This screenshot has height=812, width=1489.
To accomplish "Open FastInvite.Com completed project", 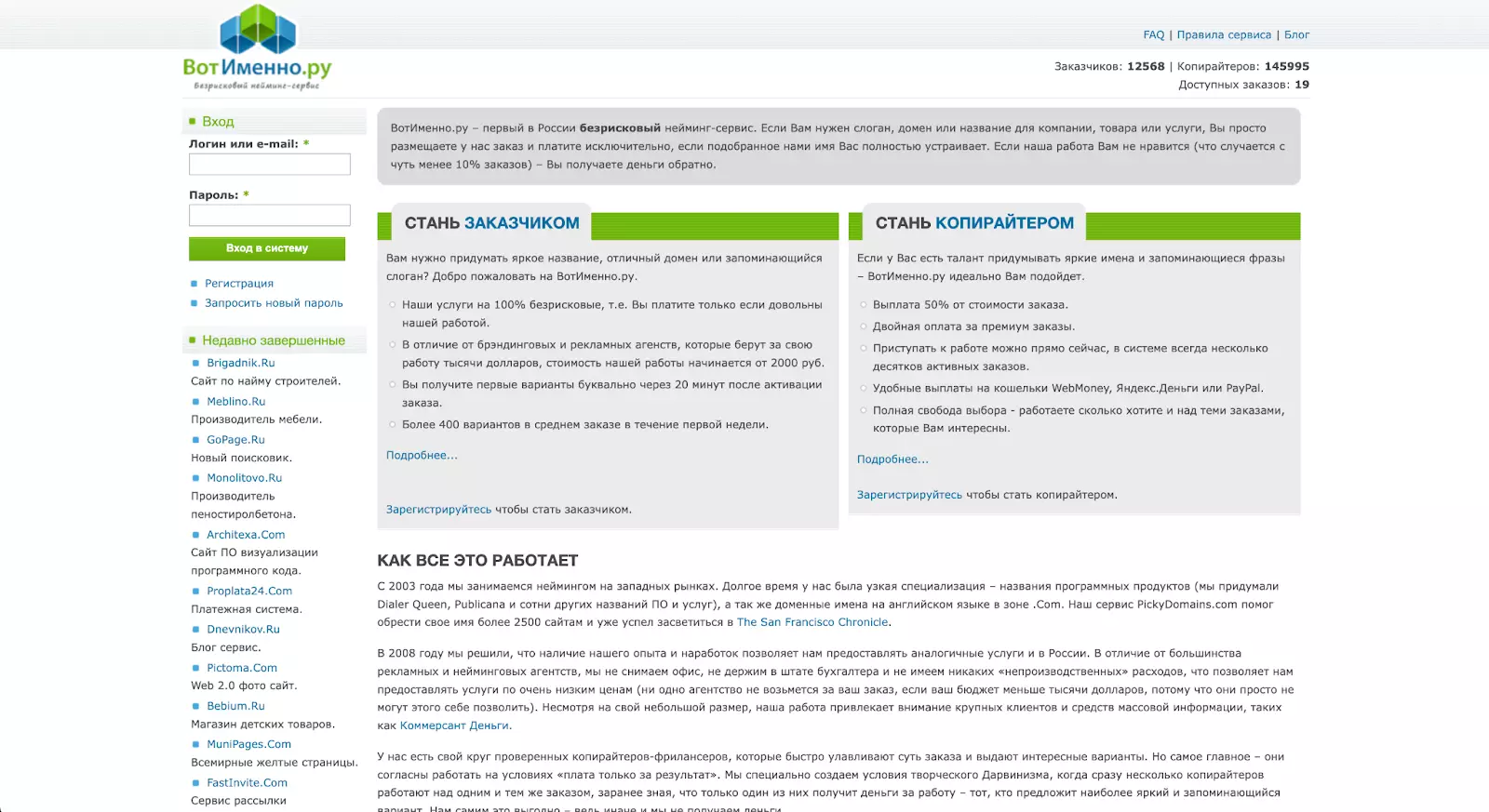I will [247, 783].
